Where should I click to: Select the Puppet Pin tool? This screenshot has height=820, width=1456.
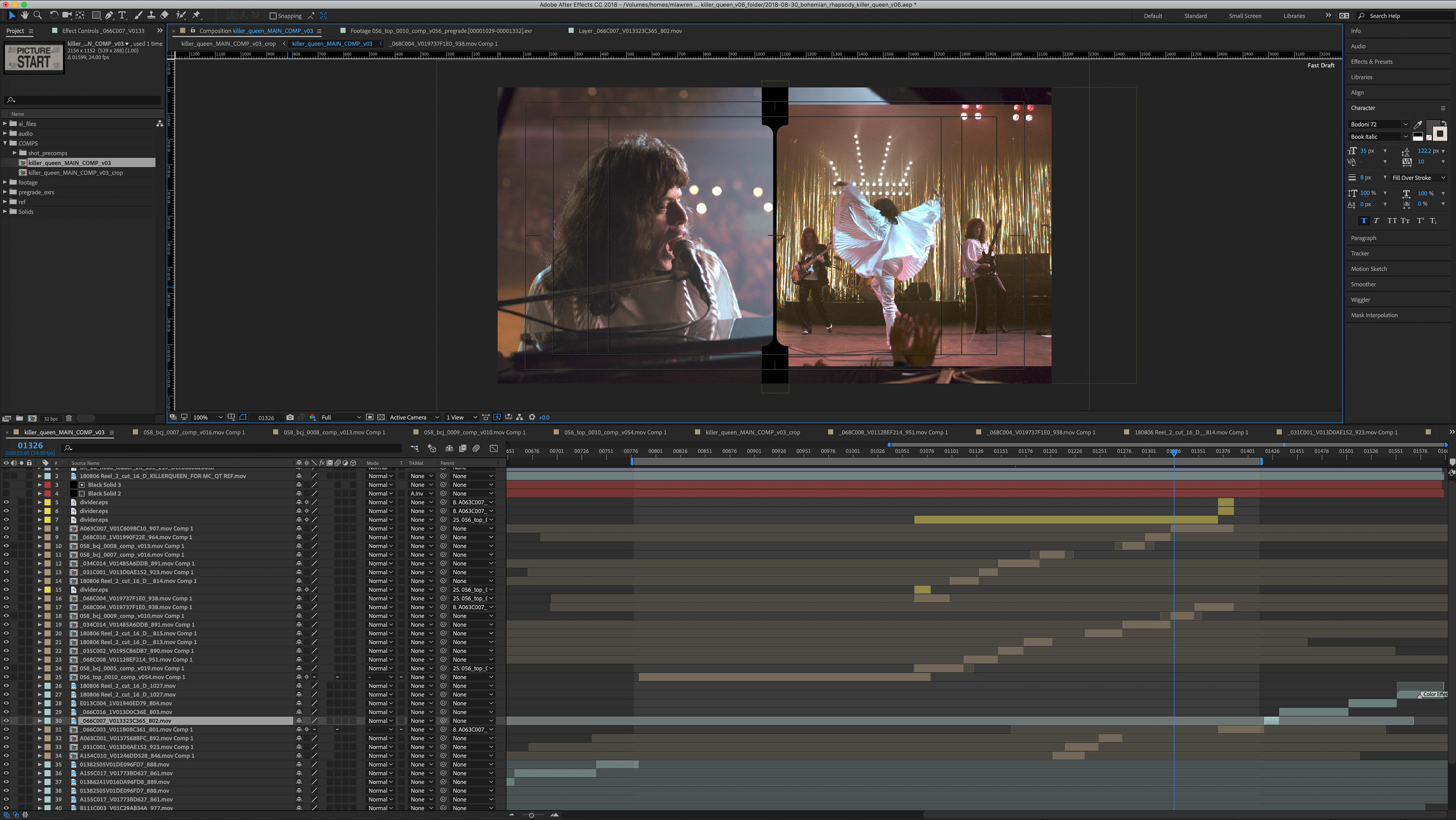pos(197,15)
